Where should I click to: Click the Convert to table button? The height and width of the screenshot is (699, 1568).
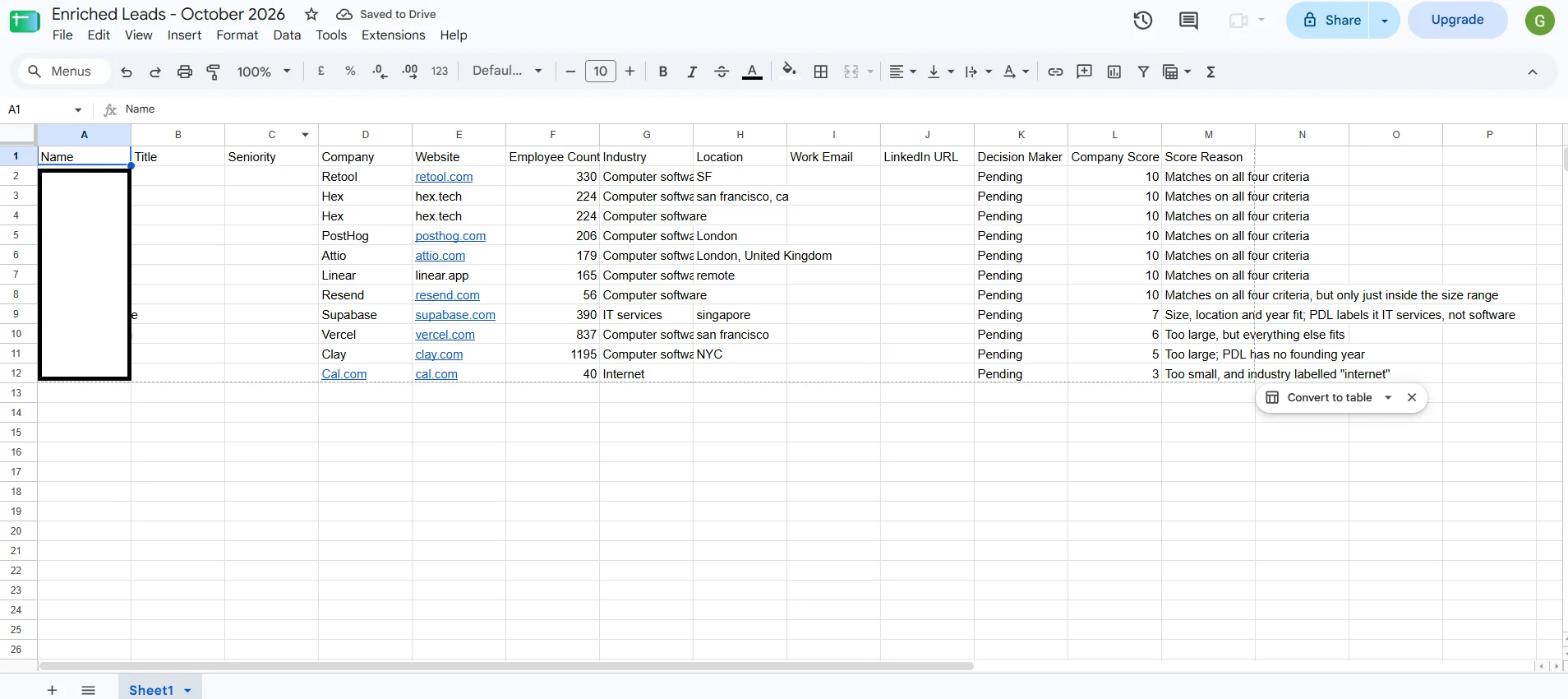point(1320,397)
